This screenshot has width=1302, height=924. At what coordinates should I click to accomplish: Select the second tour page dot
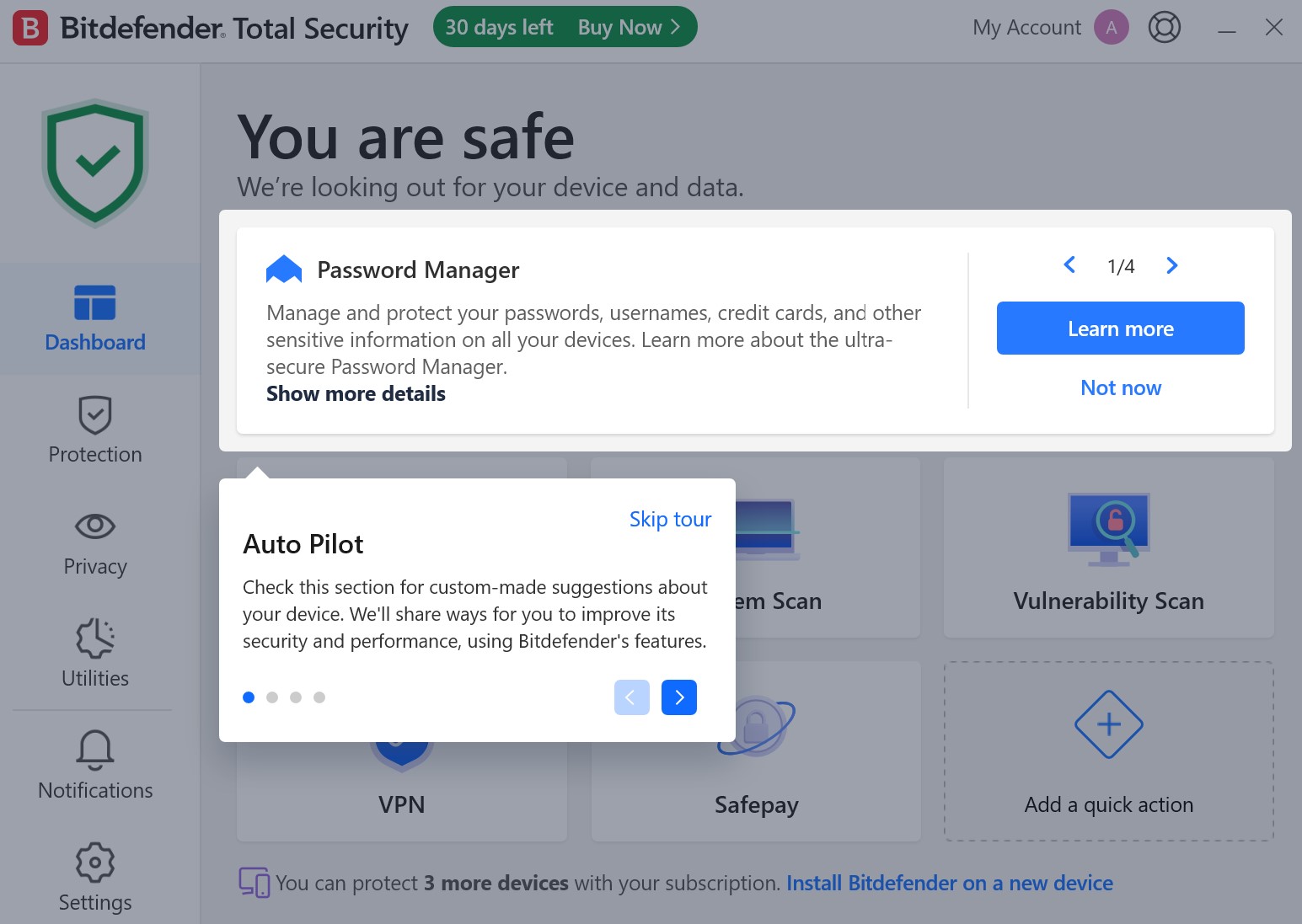272,697
